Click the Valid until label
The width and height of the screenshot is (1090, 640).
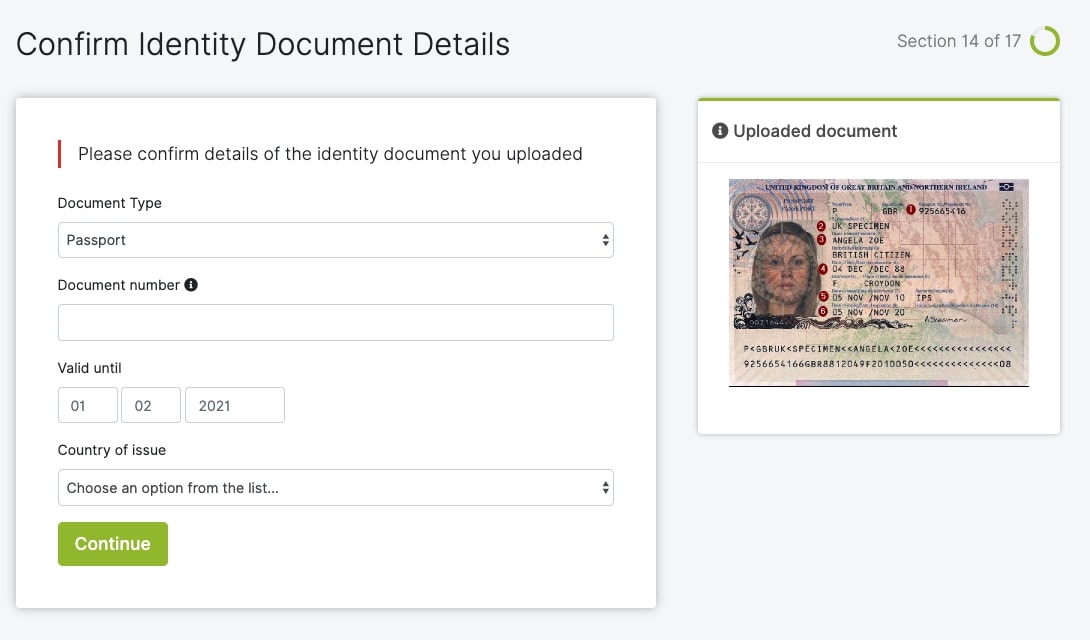(89, 368)
